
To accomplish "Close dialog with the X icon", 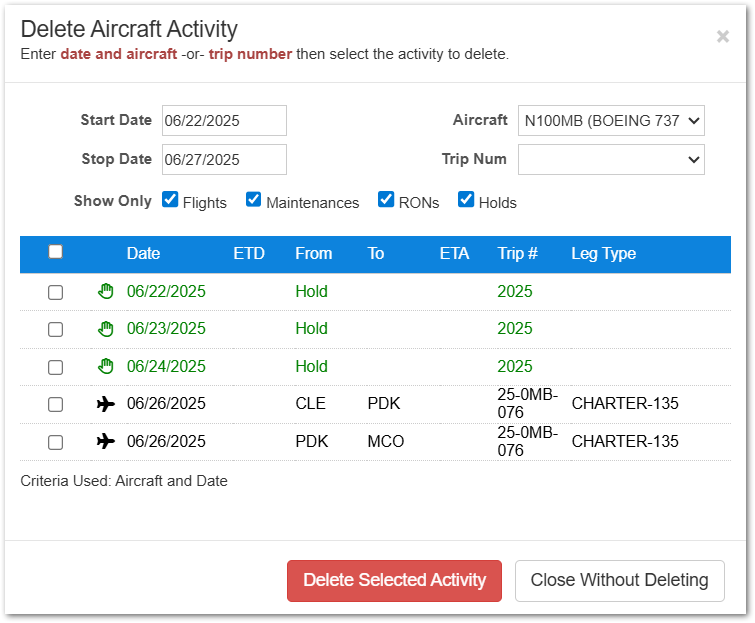I will (x=722, y=37).
